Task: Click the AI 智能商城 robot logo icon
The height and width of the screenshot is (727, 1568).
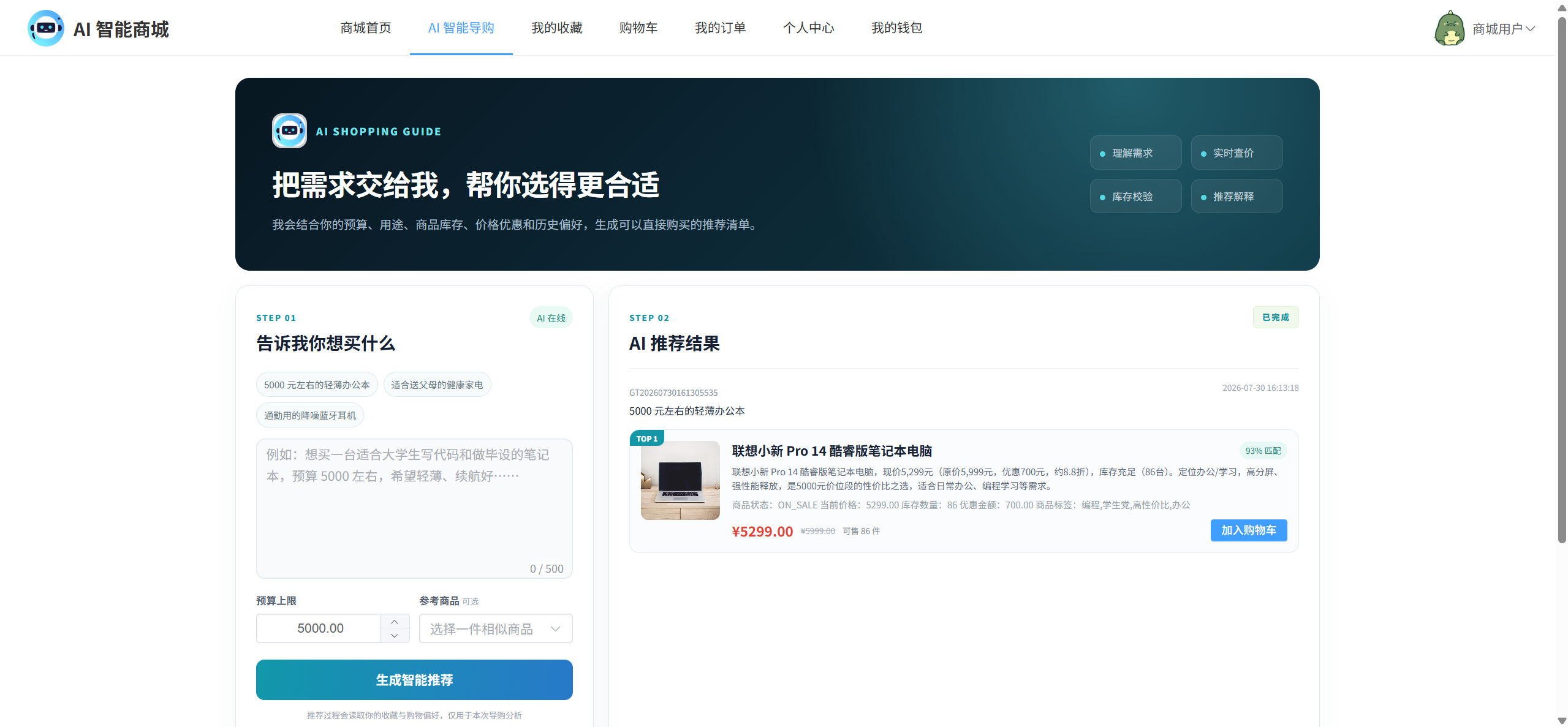Action: (46, 28)
